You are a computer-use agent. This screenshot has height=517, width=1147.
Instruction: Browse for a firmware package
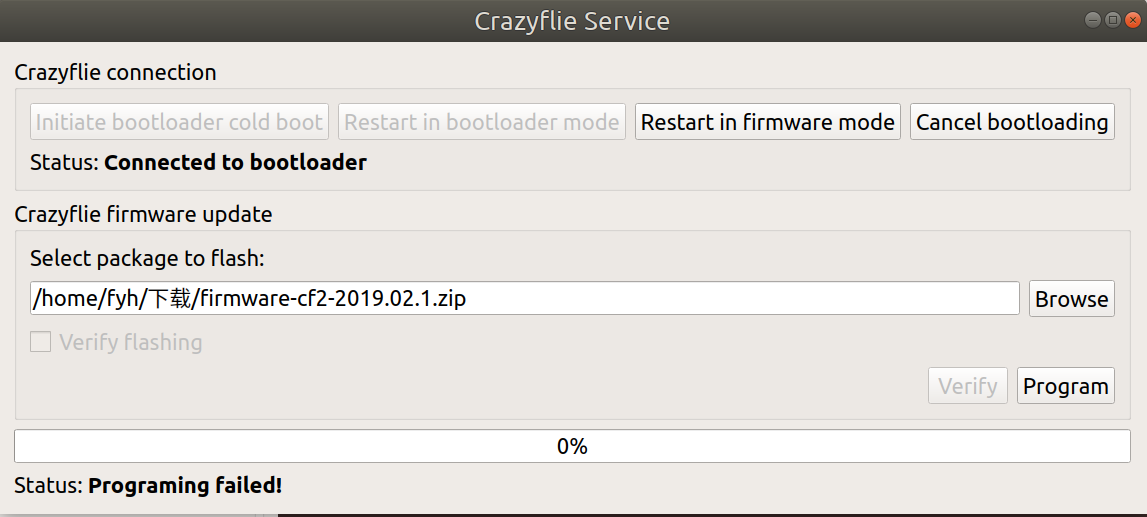coord(1071,299)
